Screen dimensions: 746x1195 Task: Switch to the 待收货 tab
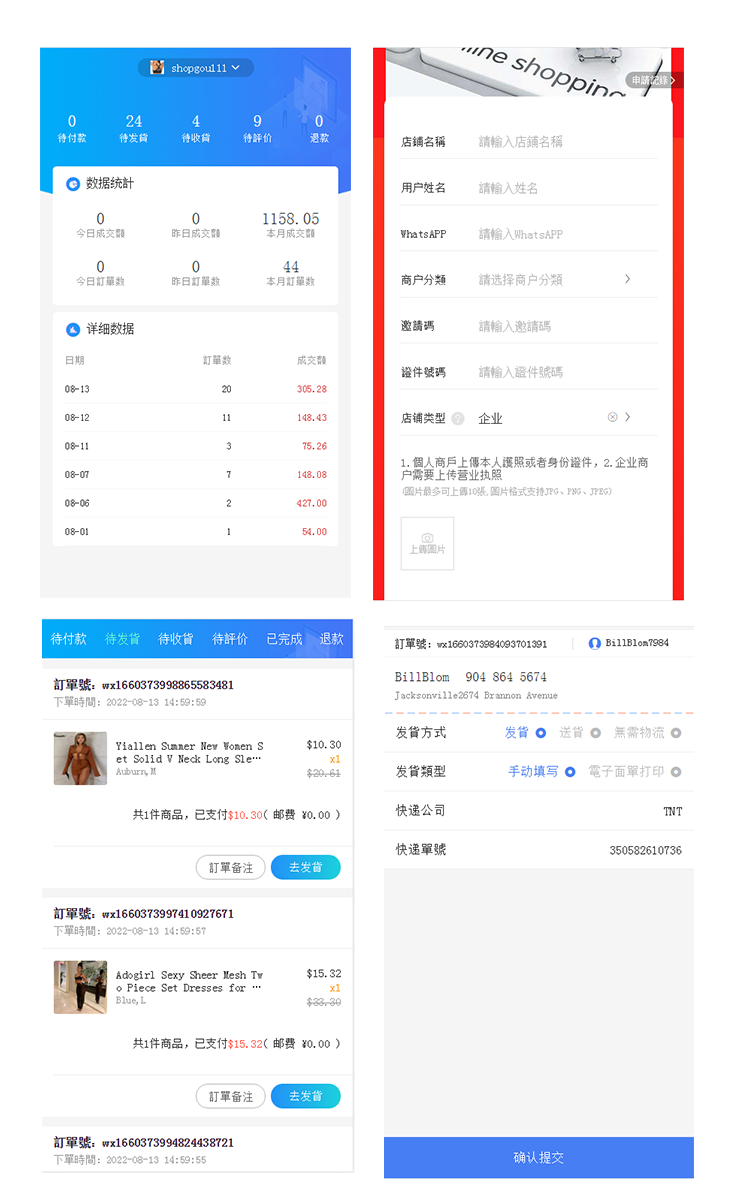coord(176,639)
